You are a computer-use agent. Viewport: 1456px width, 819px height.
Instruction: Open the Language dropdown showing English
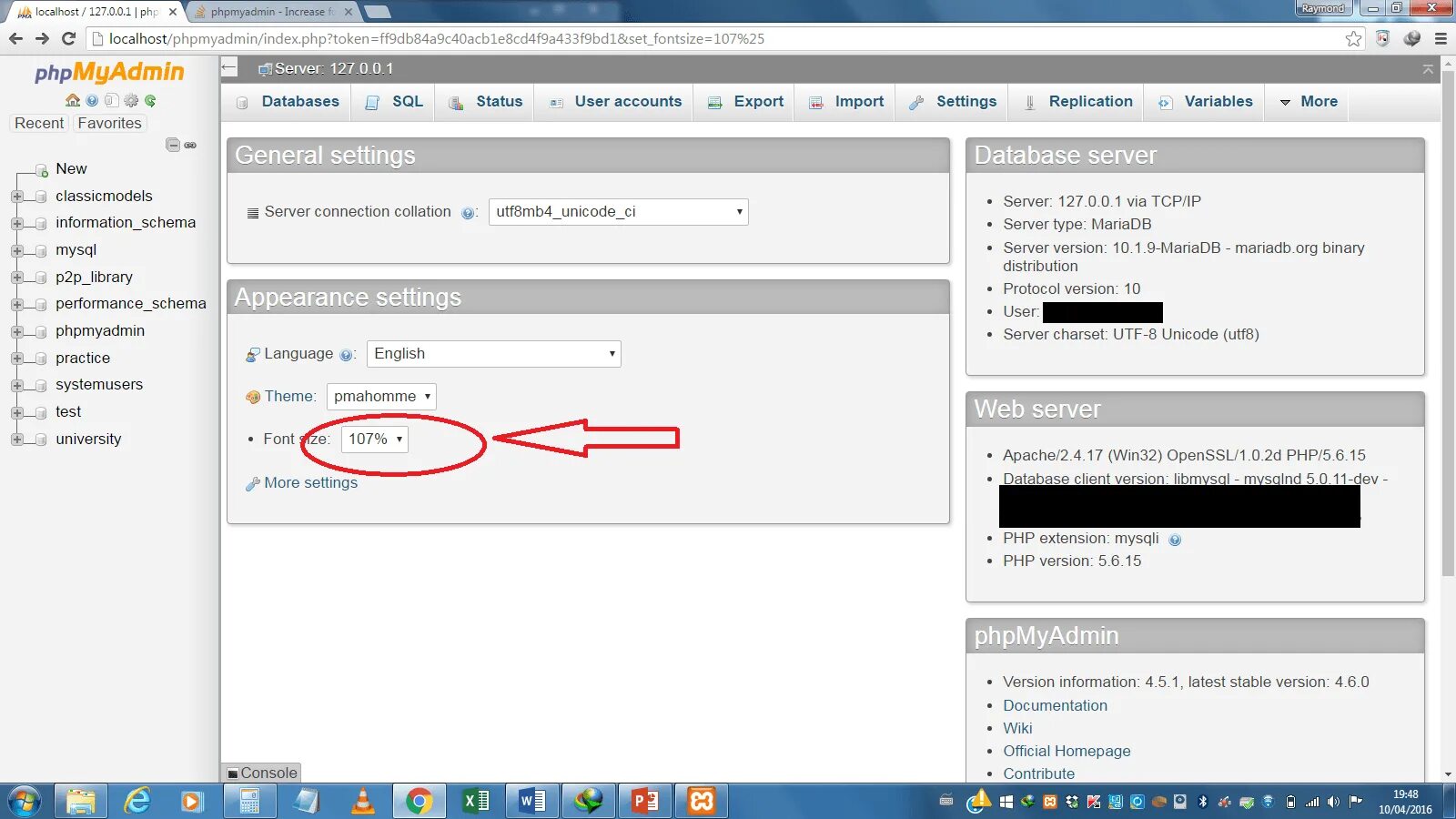click(x=494, y=354)
